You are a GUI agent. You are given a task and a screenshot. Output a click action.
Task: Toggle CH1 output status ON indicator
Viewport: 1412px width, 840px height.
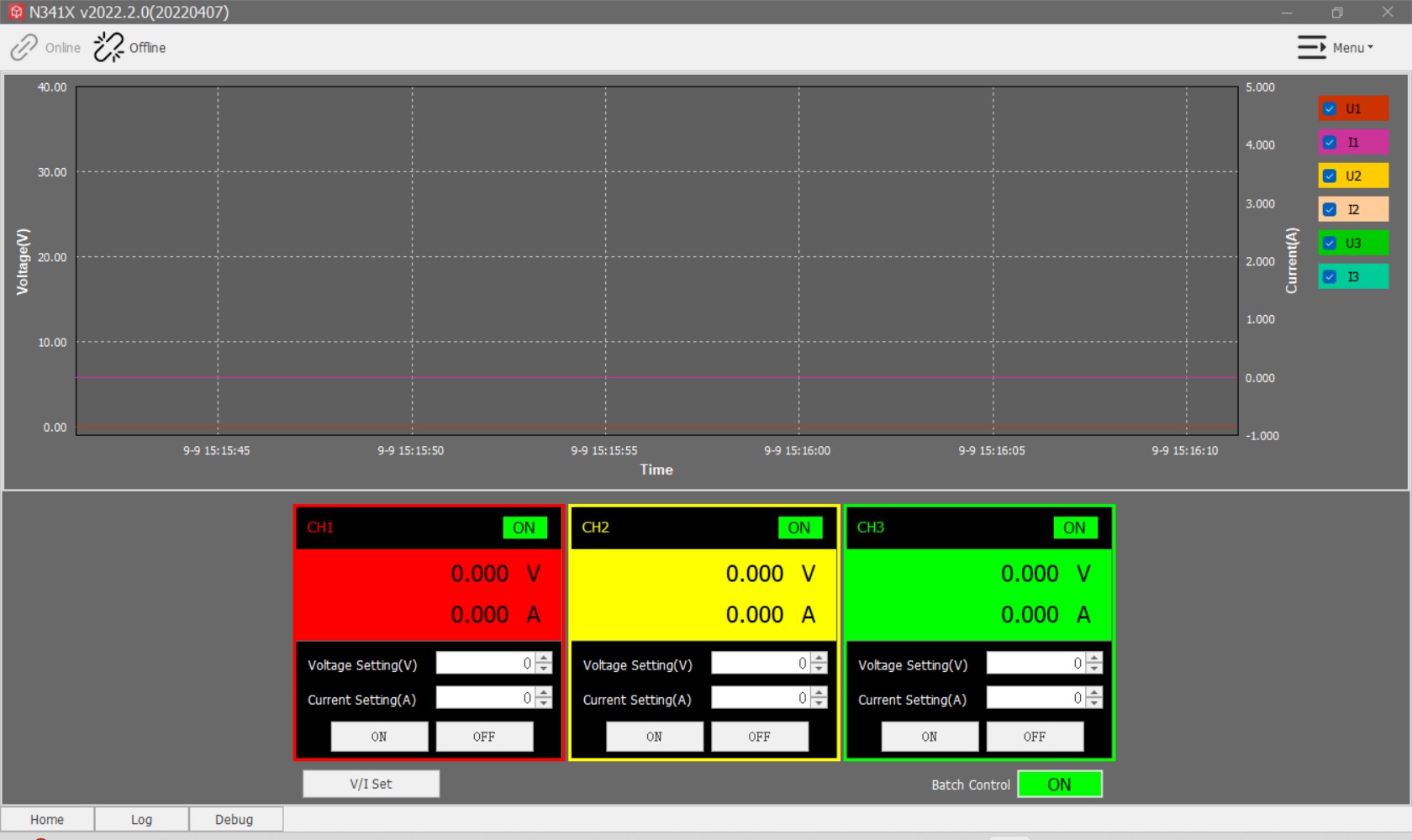point(524,528)
